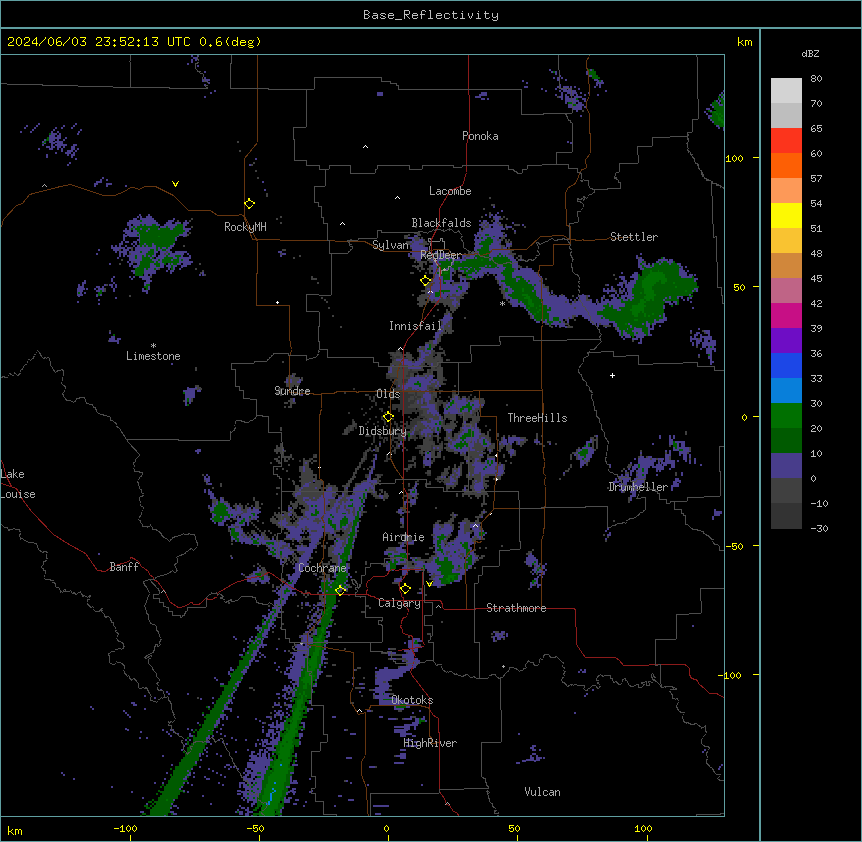Click the yellow diamond marker near RockyMH
The height and width of the screenshot is (842, 862).
click(x=249, y=204)
